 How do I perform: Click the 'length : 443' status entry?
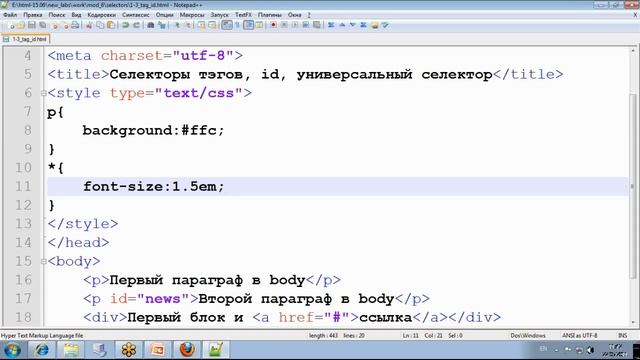pyautogui.click(x=323, y=336)
